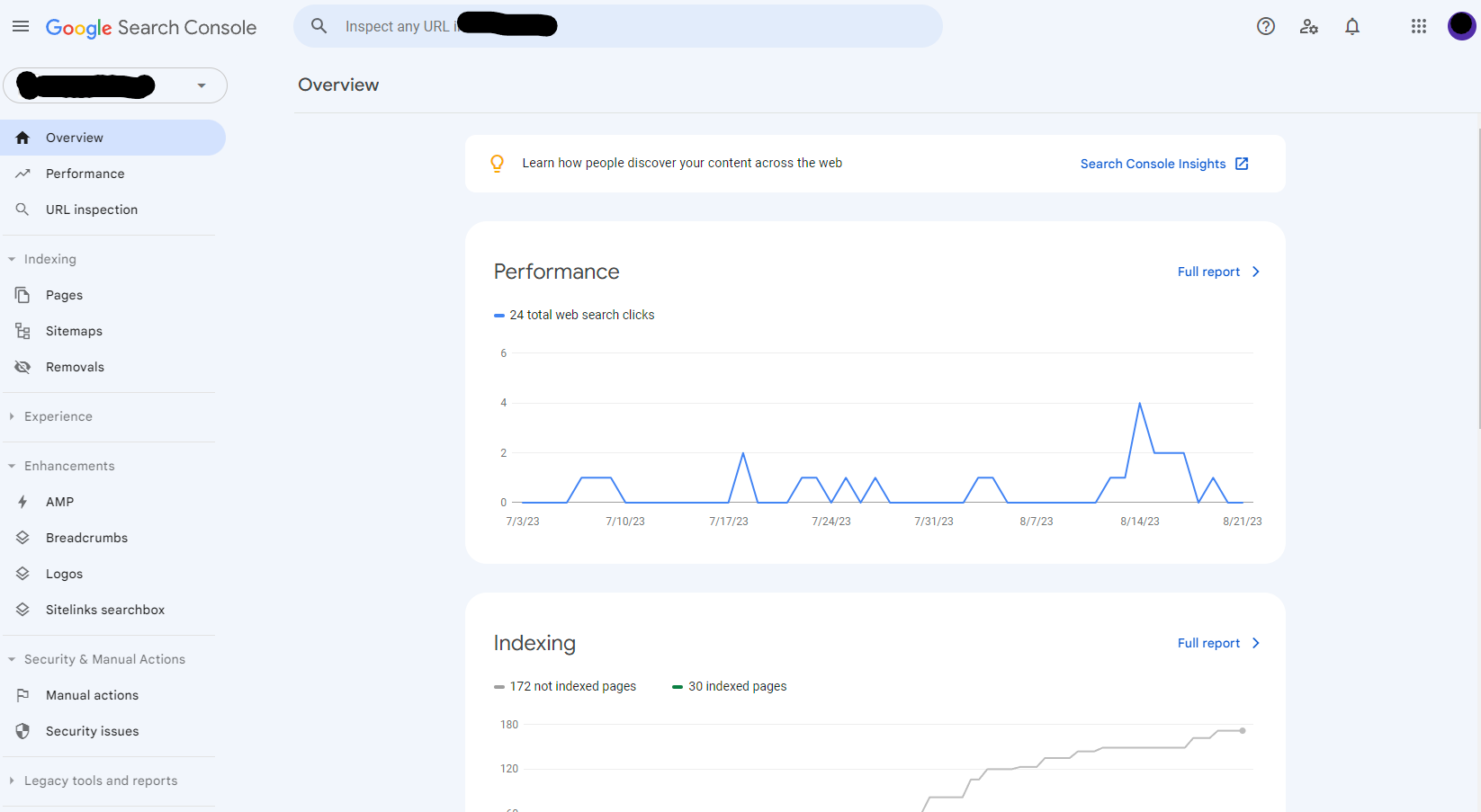Viewport: 1481px width, 812px height.
Task: Expand the Experience section
Action: (12, 416)
